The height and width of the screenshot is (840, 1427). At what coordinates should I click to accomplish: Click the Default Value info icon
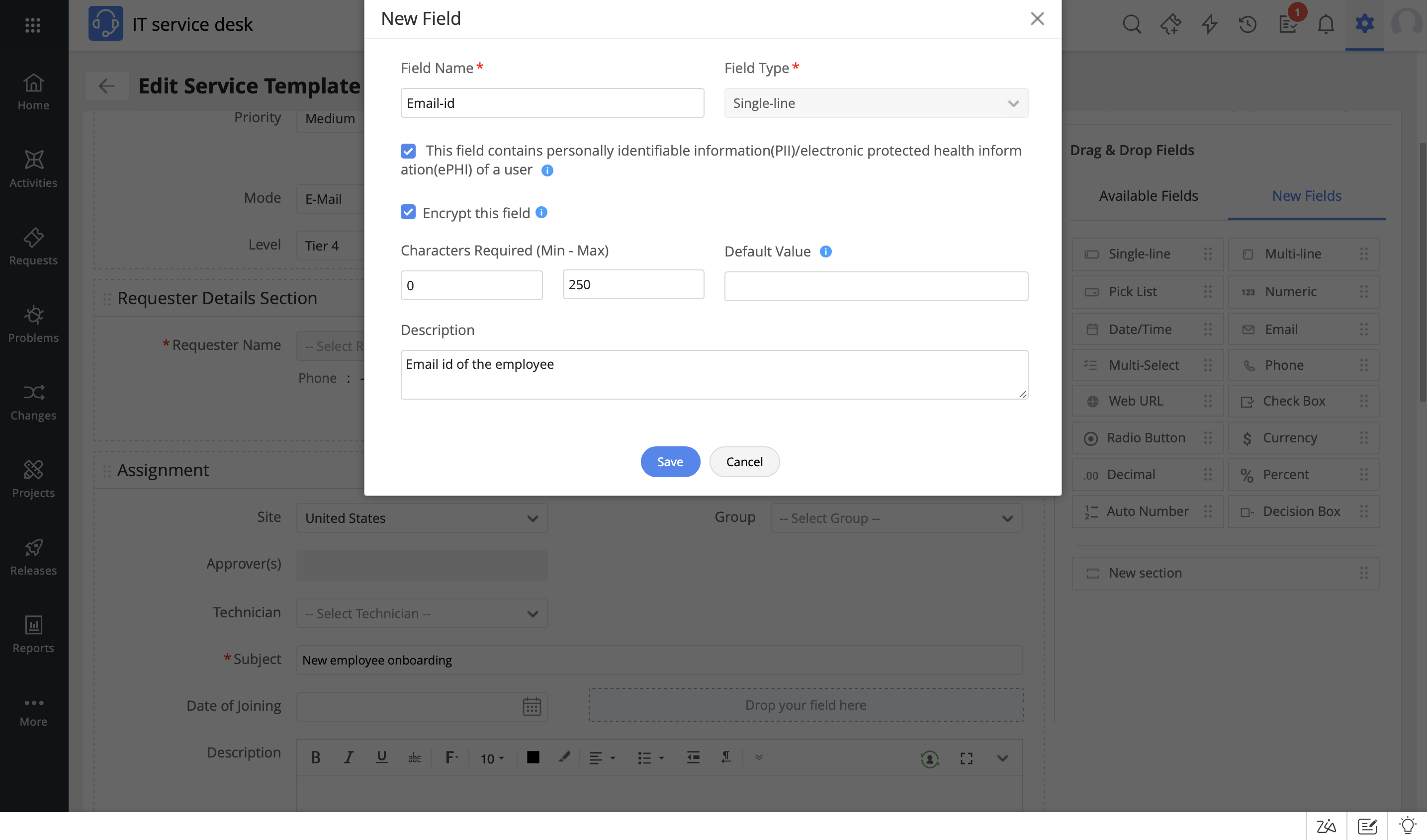[x=825, y=252]
